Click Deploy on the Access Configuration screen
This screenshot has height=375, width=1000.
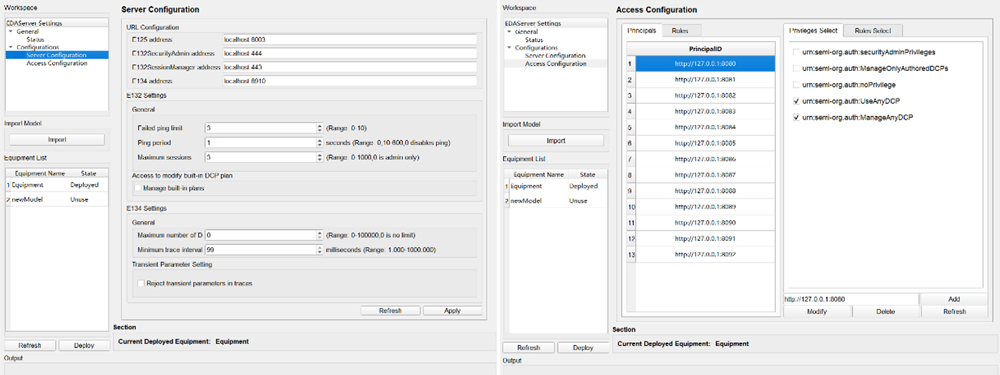(x=583, y=348)
